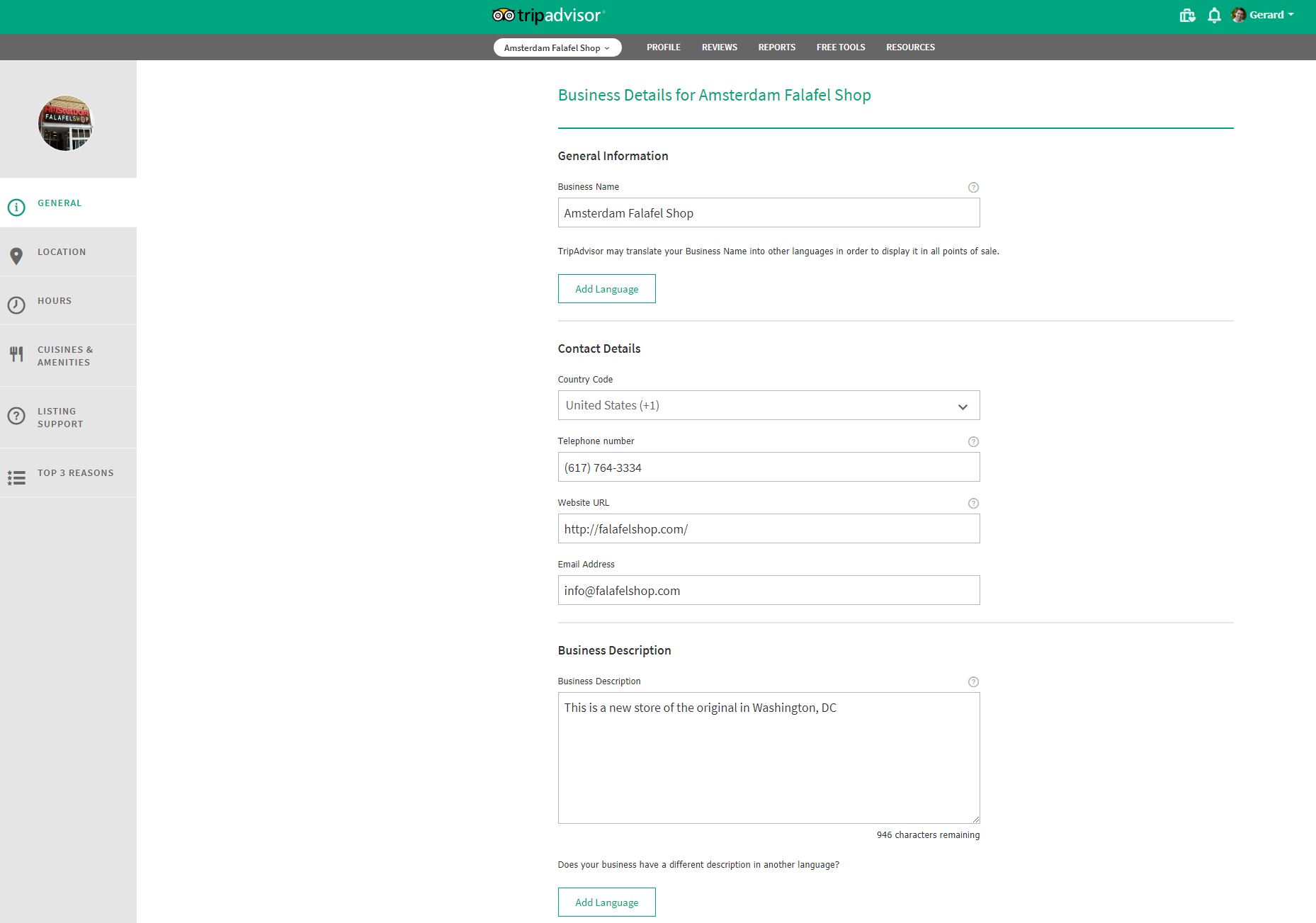The width and height of the screenshot is (1316, 923).
Task: Open Cuisines & Amenities in the sidebar
Action: (64, 356)
